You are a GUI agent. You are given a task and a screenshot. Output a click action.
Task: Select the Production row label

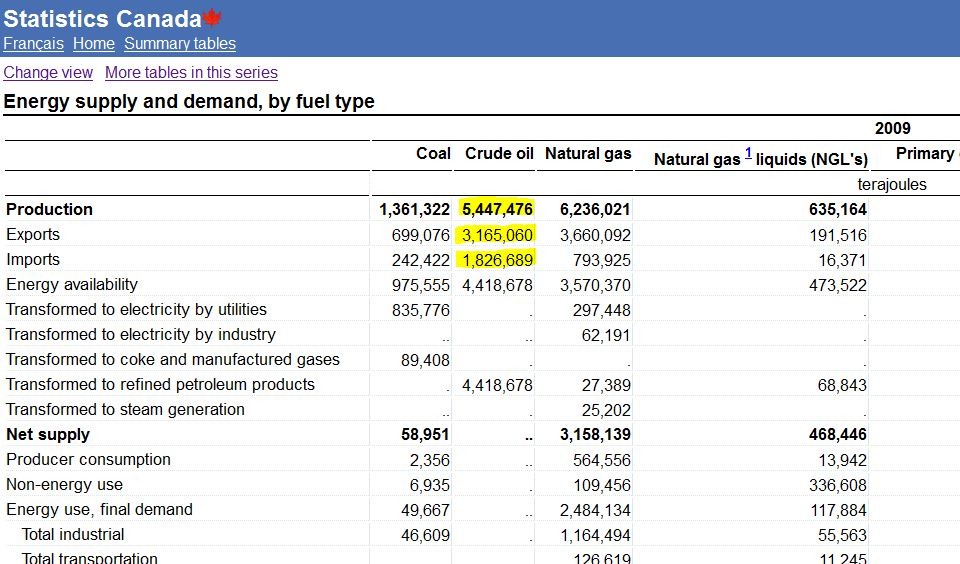click(49, 209)
